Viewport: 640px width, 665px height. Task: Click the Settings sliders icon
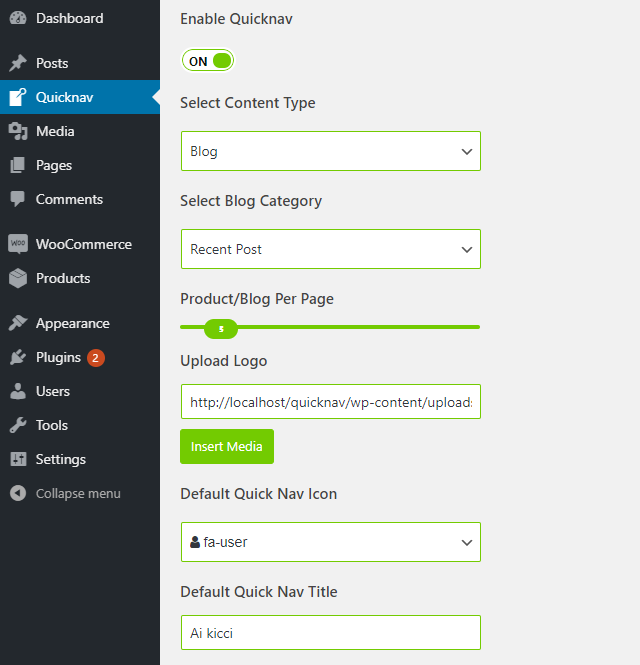tap(18, 459)
